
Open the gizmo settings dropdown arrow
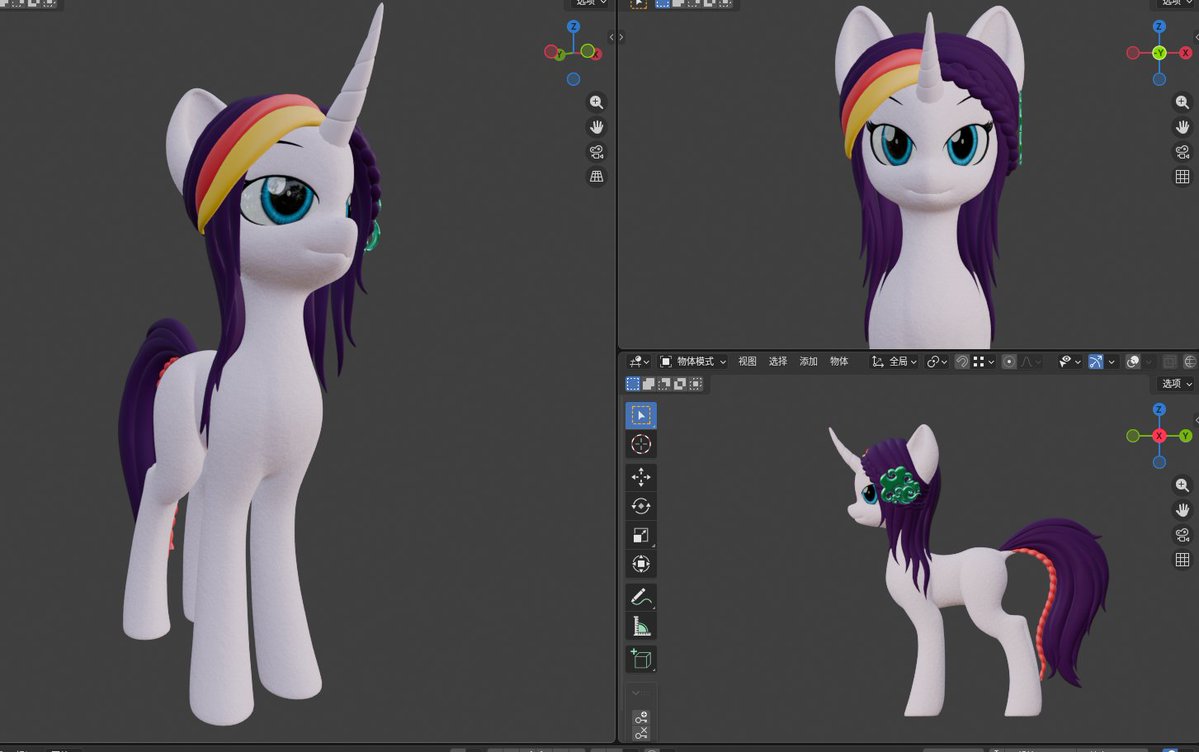[x=1112, y=362]
